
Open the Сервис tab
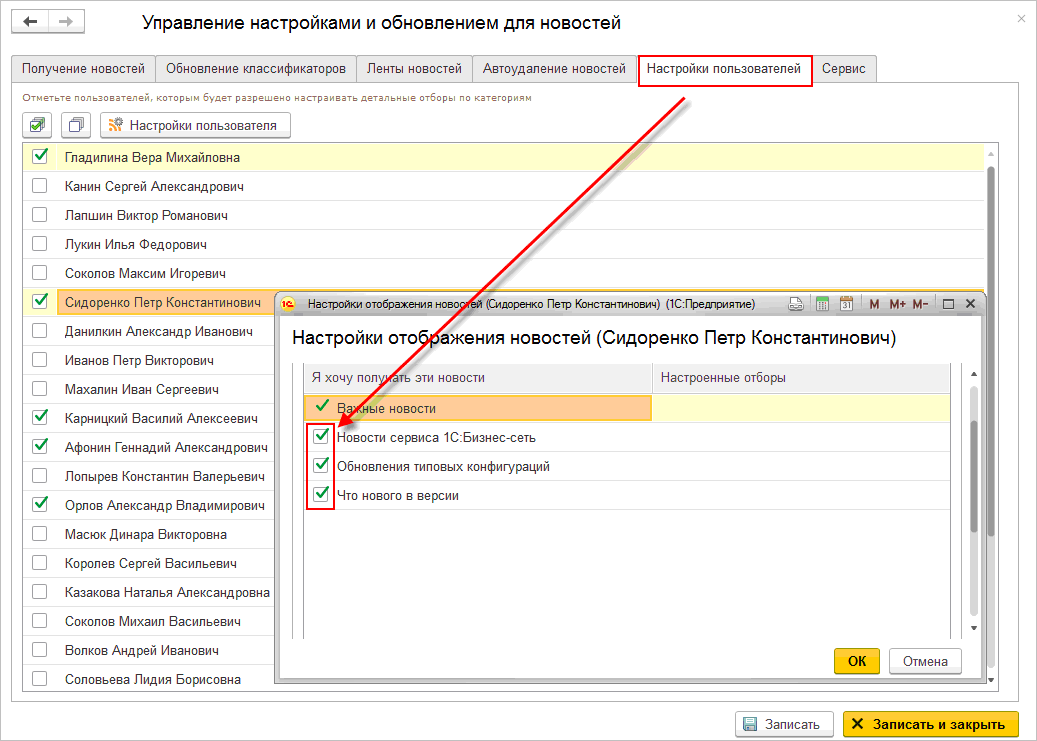(843, 69)
